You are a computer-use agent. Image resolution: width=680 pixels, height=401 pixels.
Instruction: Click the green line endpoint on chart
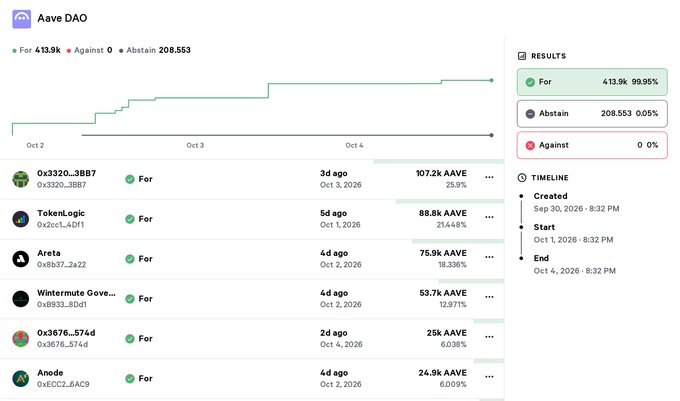(x=491, y=80)
